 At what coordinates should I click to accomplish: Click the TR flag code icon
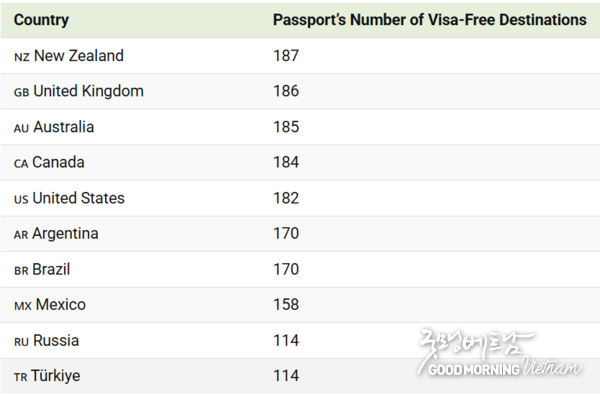21,377
